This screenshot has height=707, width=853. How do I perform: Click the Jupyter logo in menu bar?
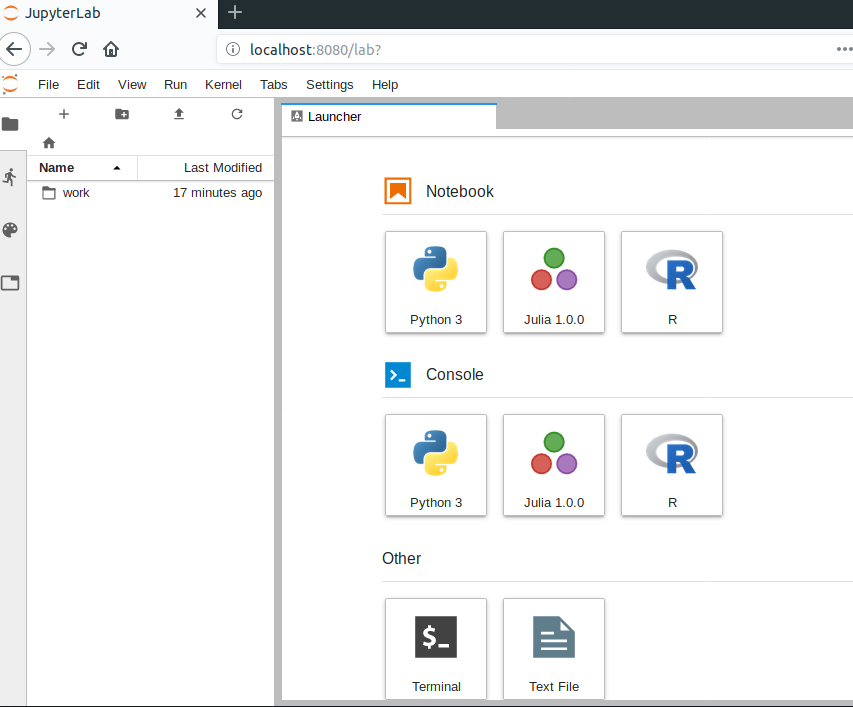tap(10, 84)
